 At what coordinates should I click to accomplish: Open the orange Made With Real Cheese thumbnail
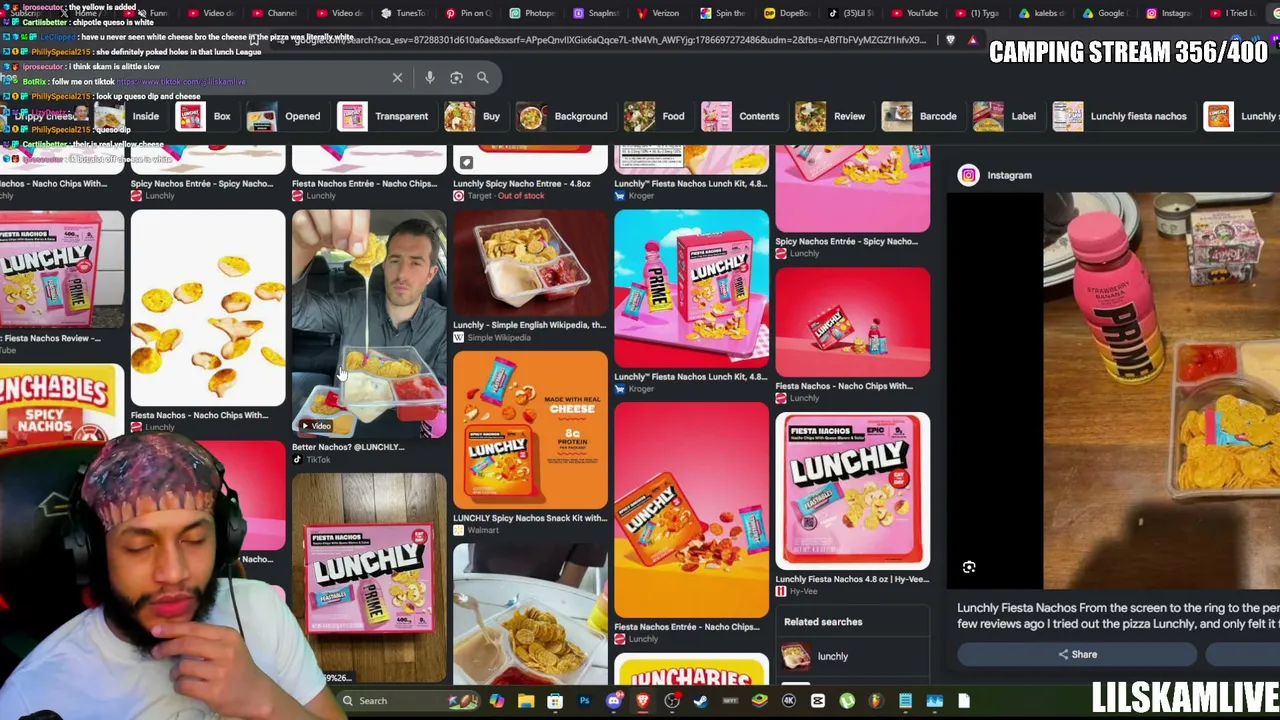click(x=530, y=430)
